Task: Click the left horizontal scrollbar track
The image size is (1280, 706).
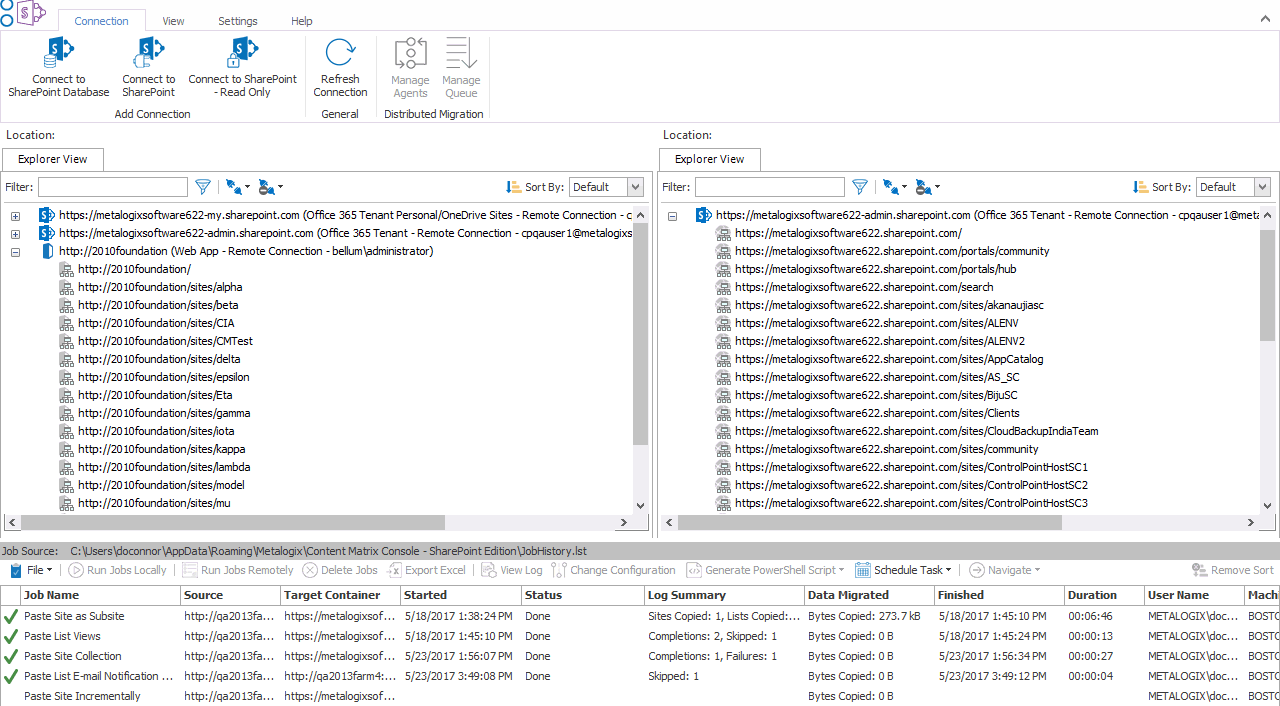Action: pyautogui.click(x=530, y=522)
